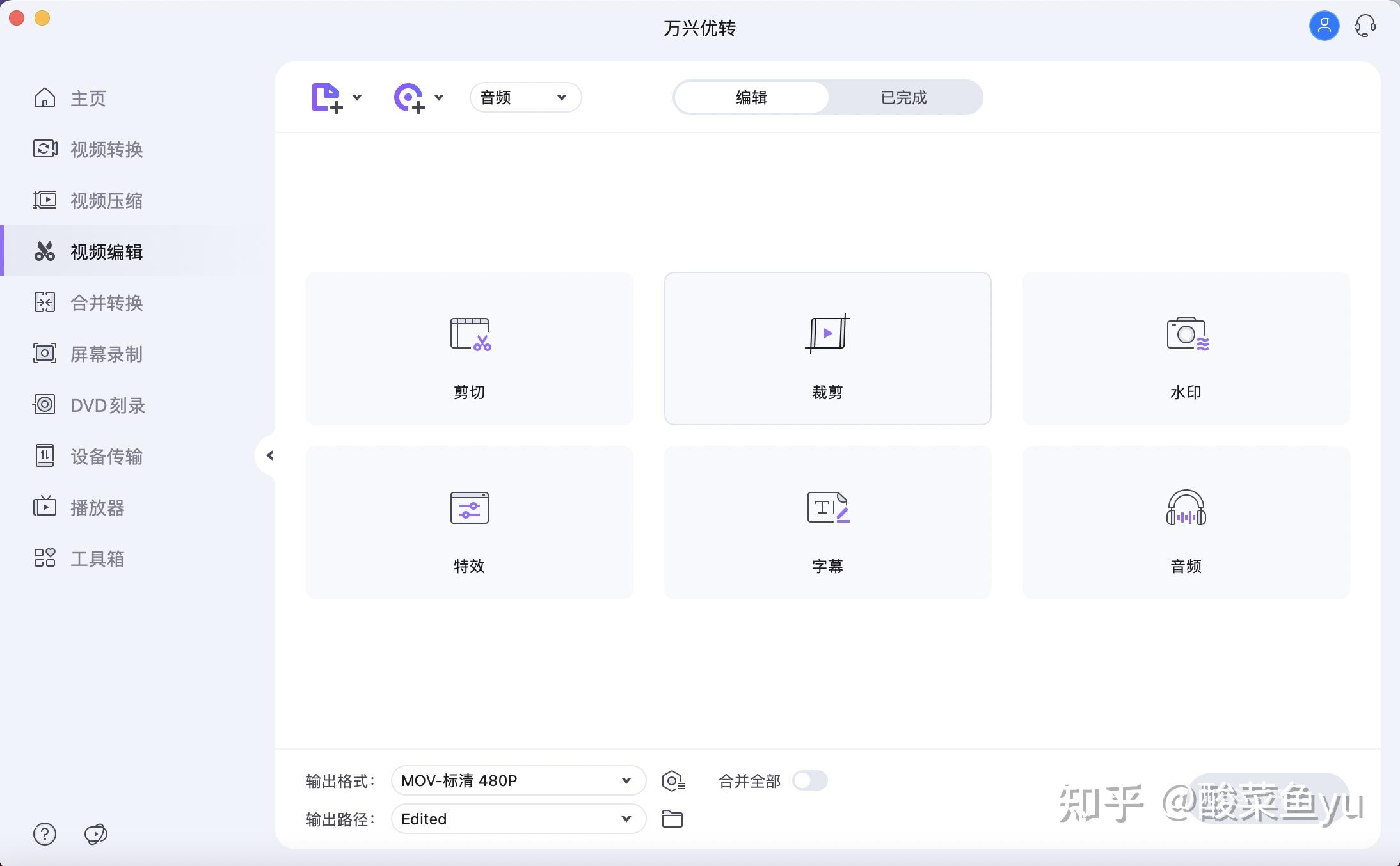
Task: Open the user account avatar
Action: tap(1324, 26)
